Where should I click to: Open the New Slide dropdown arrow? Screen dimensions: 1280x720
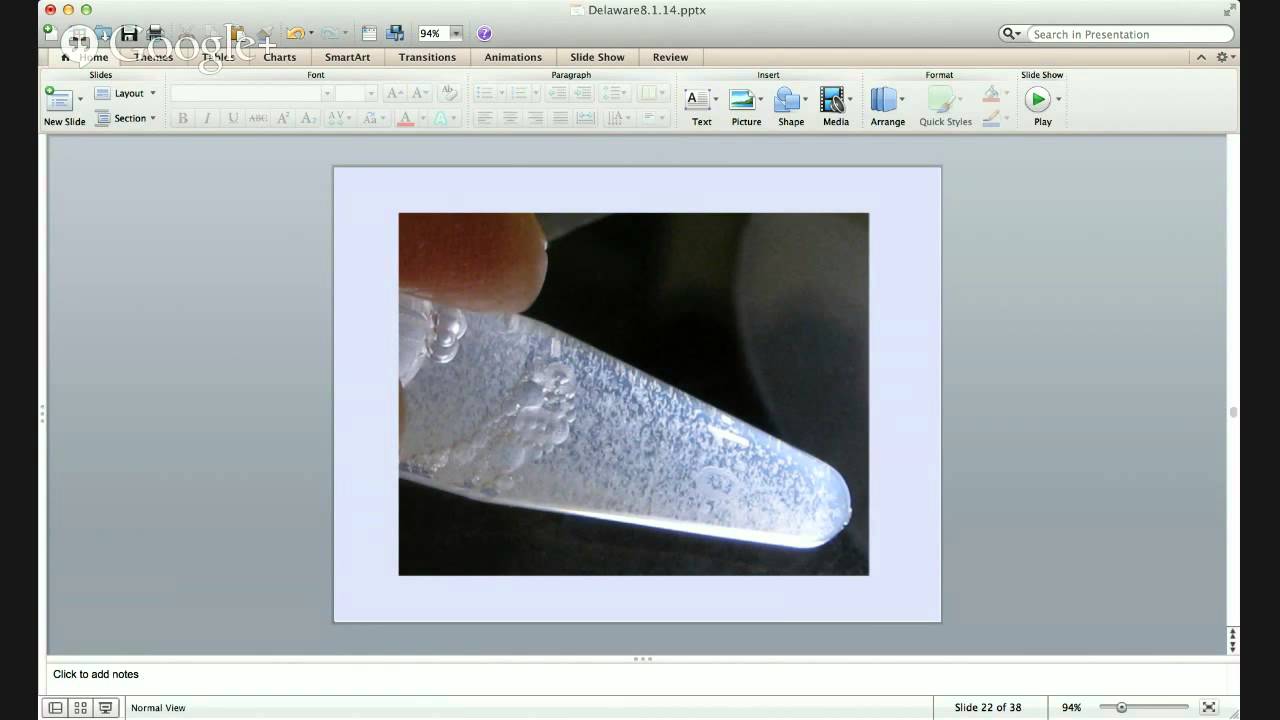(x=80, y=99)
